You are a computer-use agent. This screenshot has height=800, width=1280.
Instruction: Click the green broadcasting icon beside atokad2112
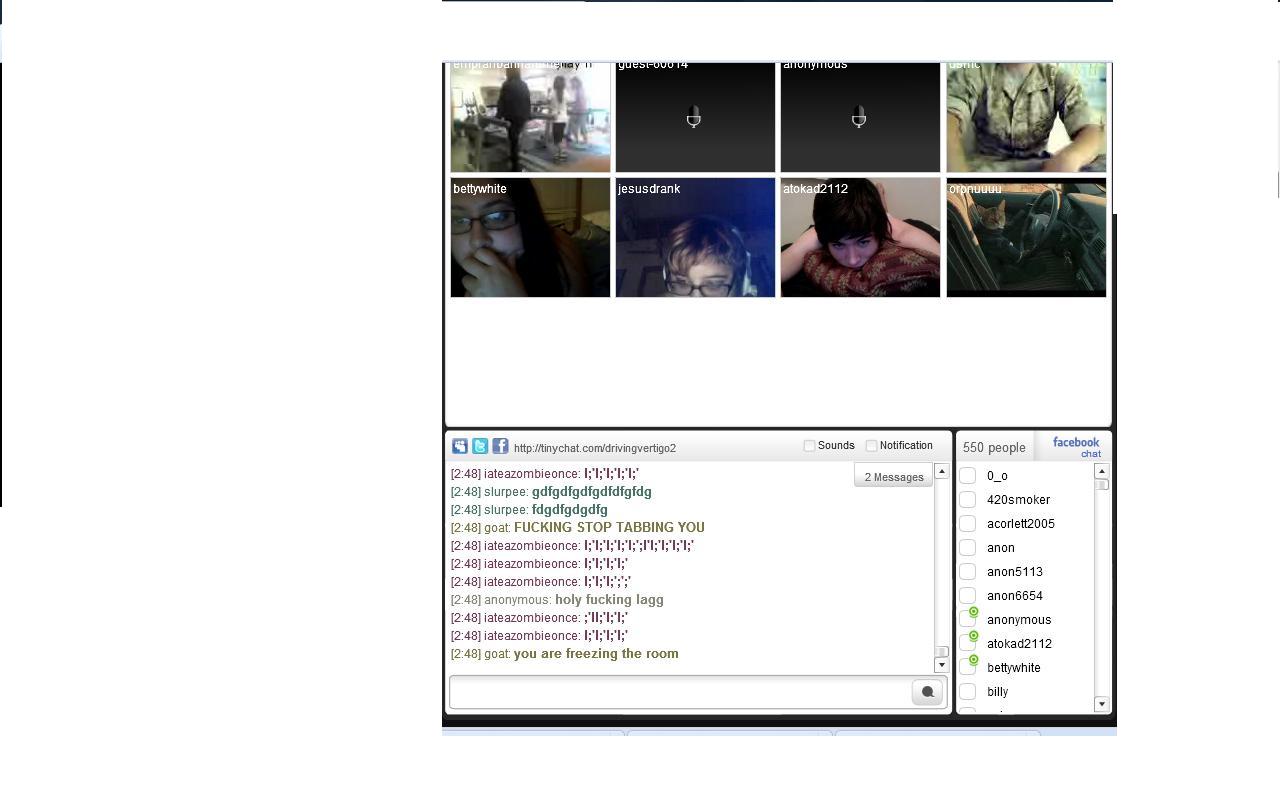click(x=974, y=636)
